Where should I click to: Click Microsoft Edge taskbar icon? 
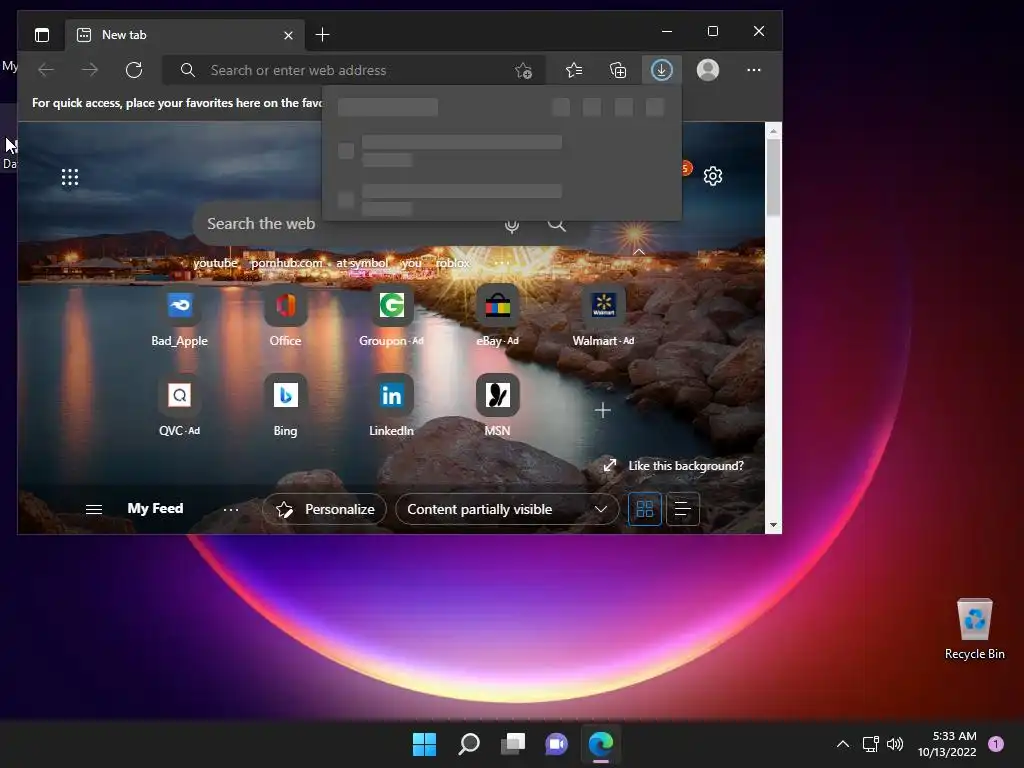tap(601, 744)
